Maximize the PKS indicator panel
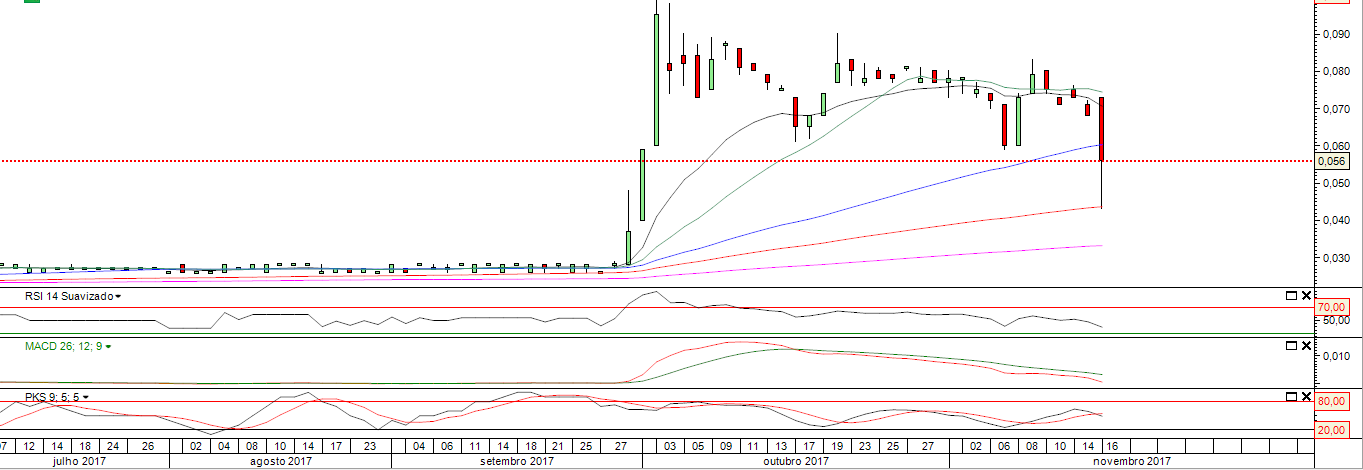This screenshot has height=470, width=1363. point(1291,396)
